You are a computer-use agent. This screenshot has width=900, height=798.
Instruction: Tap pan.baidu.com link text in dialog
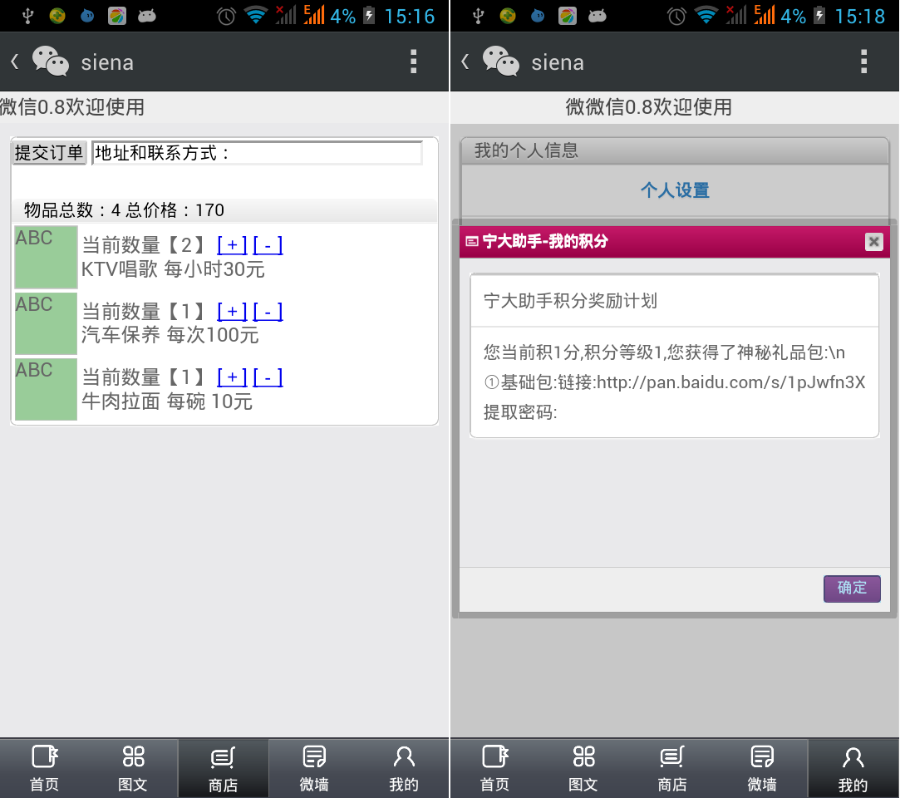pos(731,382)
